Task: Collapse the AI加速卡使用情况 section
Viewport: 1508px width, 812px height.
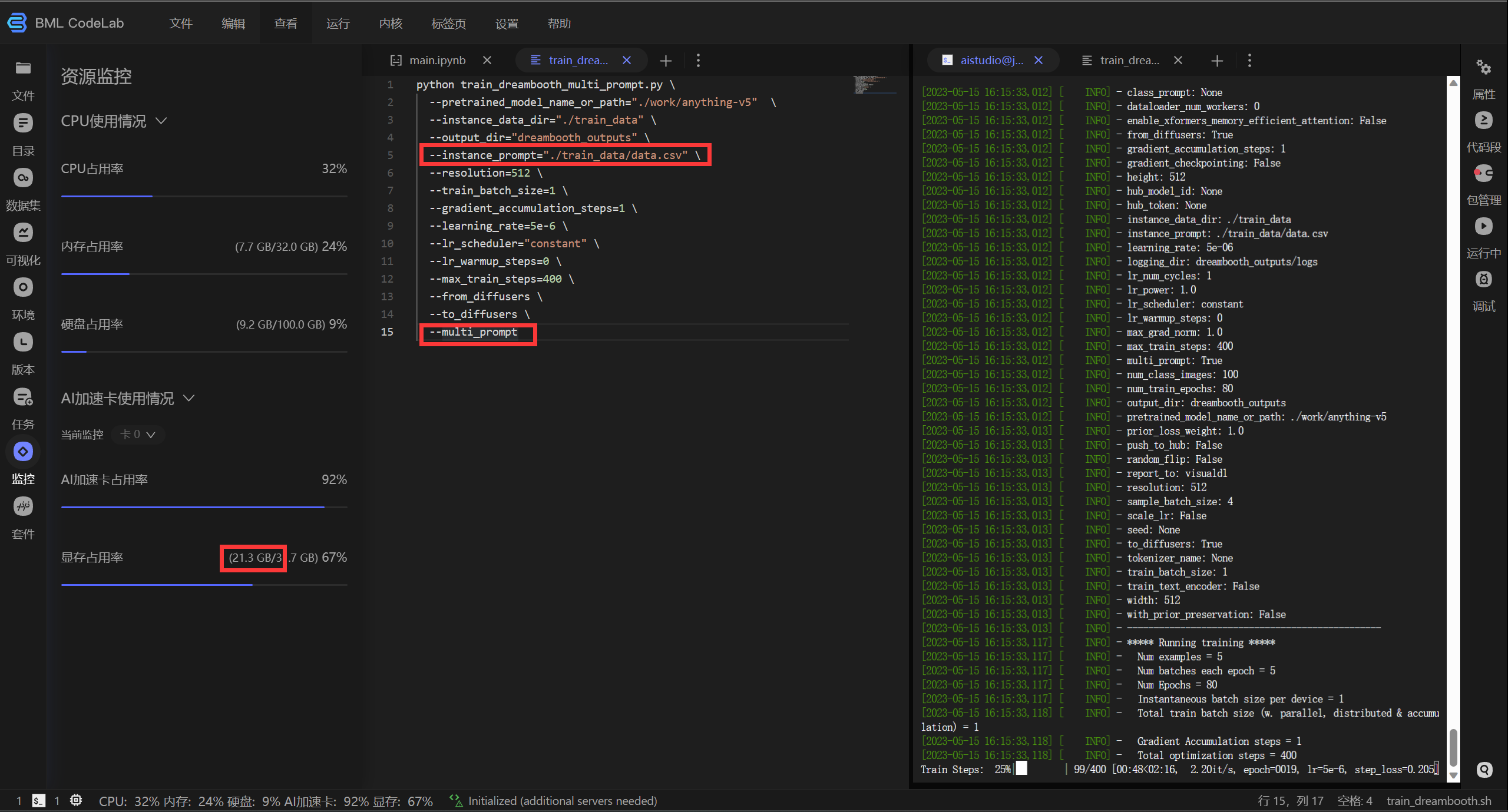Action: coord(188,399)
